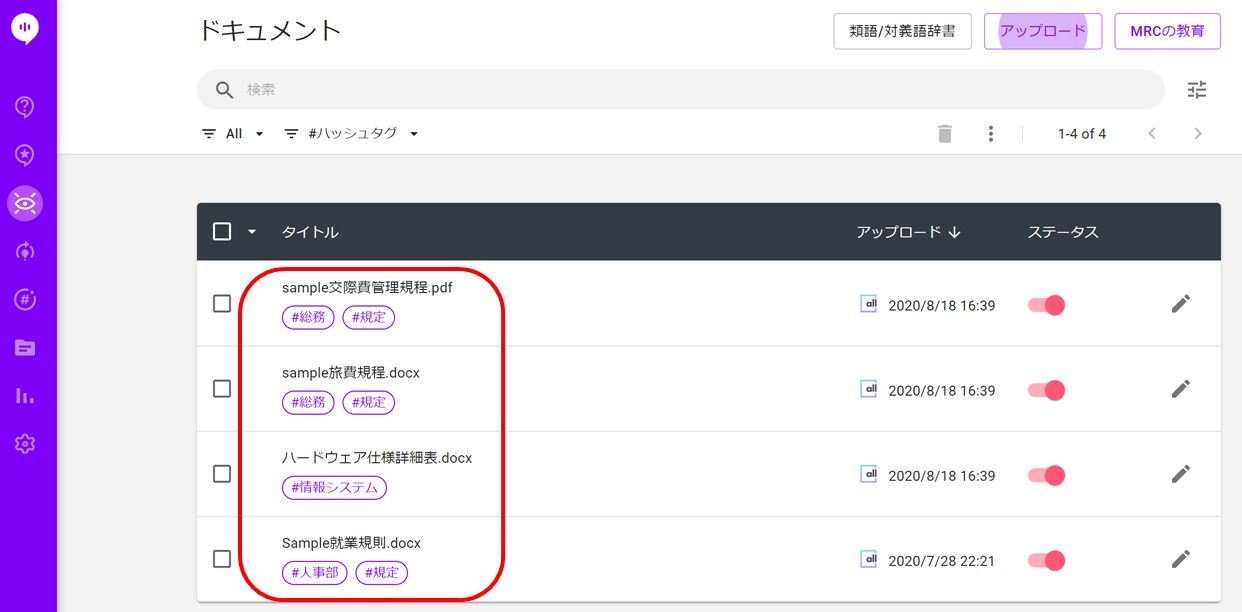Open the hashtag bubble sidebar icon

[25, 299]
